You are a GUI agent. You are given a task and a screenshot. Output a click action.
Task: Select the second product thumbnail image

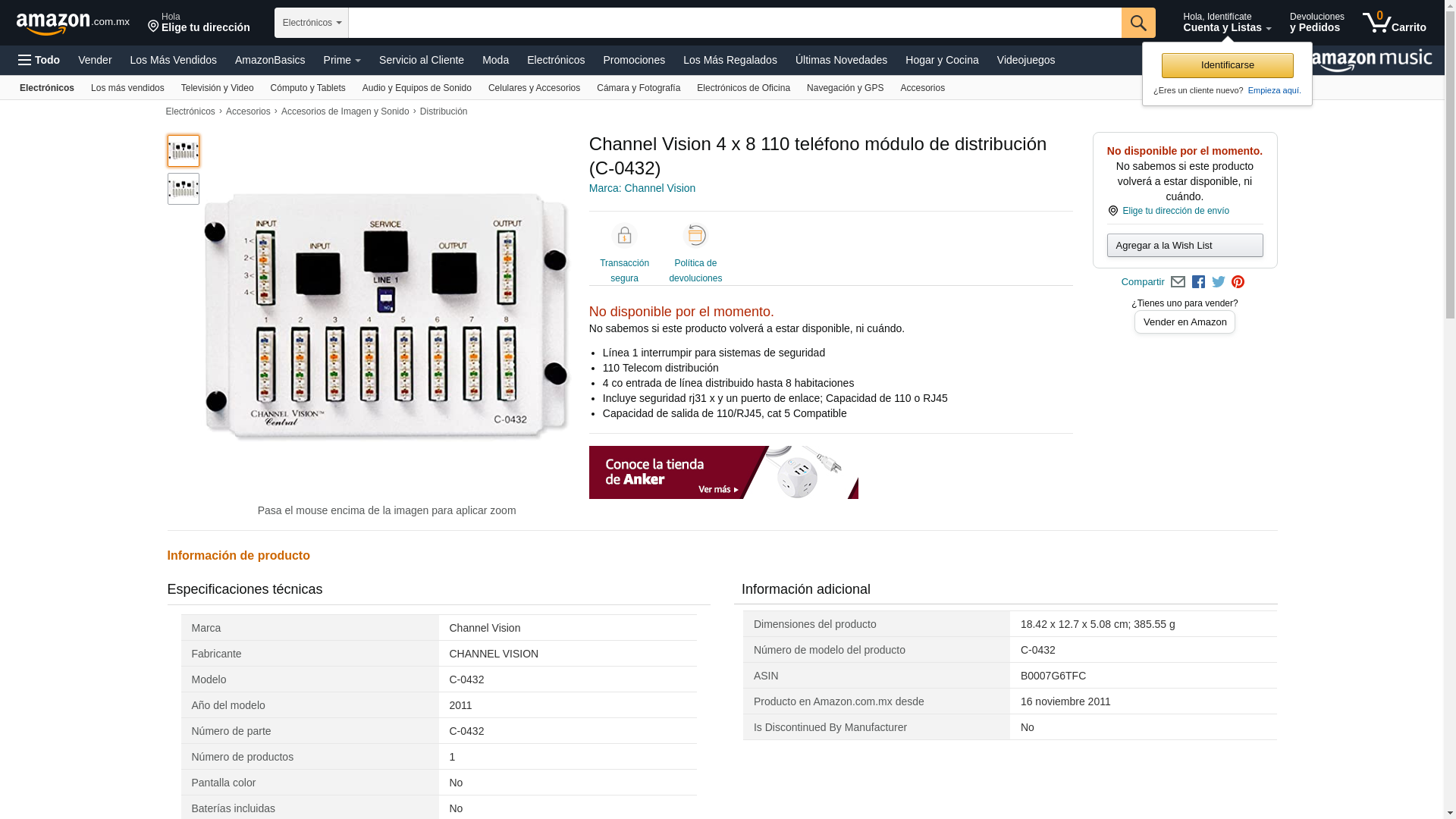184,189
